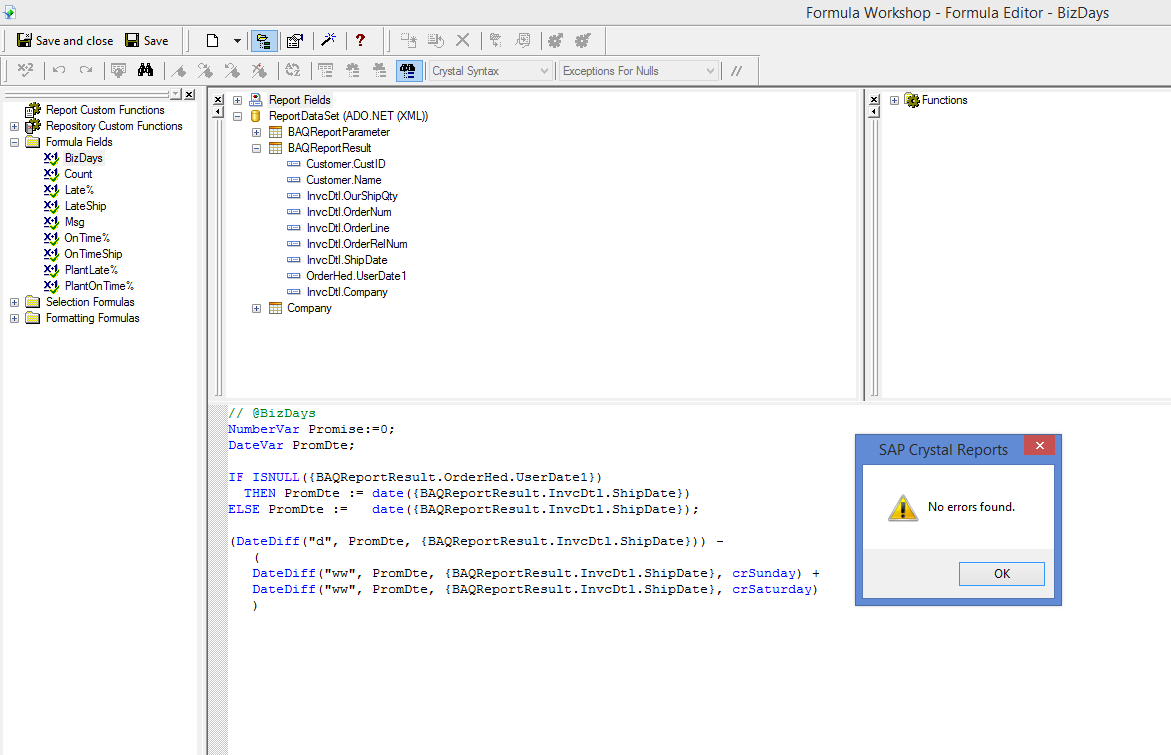Viewport: 1171px width, 755px height.
Task: Expand the Selection Formulas folder
Action: coord(14,302)
